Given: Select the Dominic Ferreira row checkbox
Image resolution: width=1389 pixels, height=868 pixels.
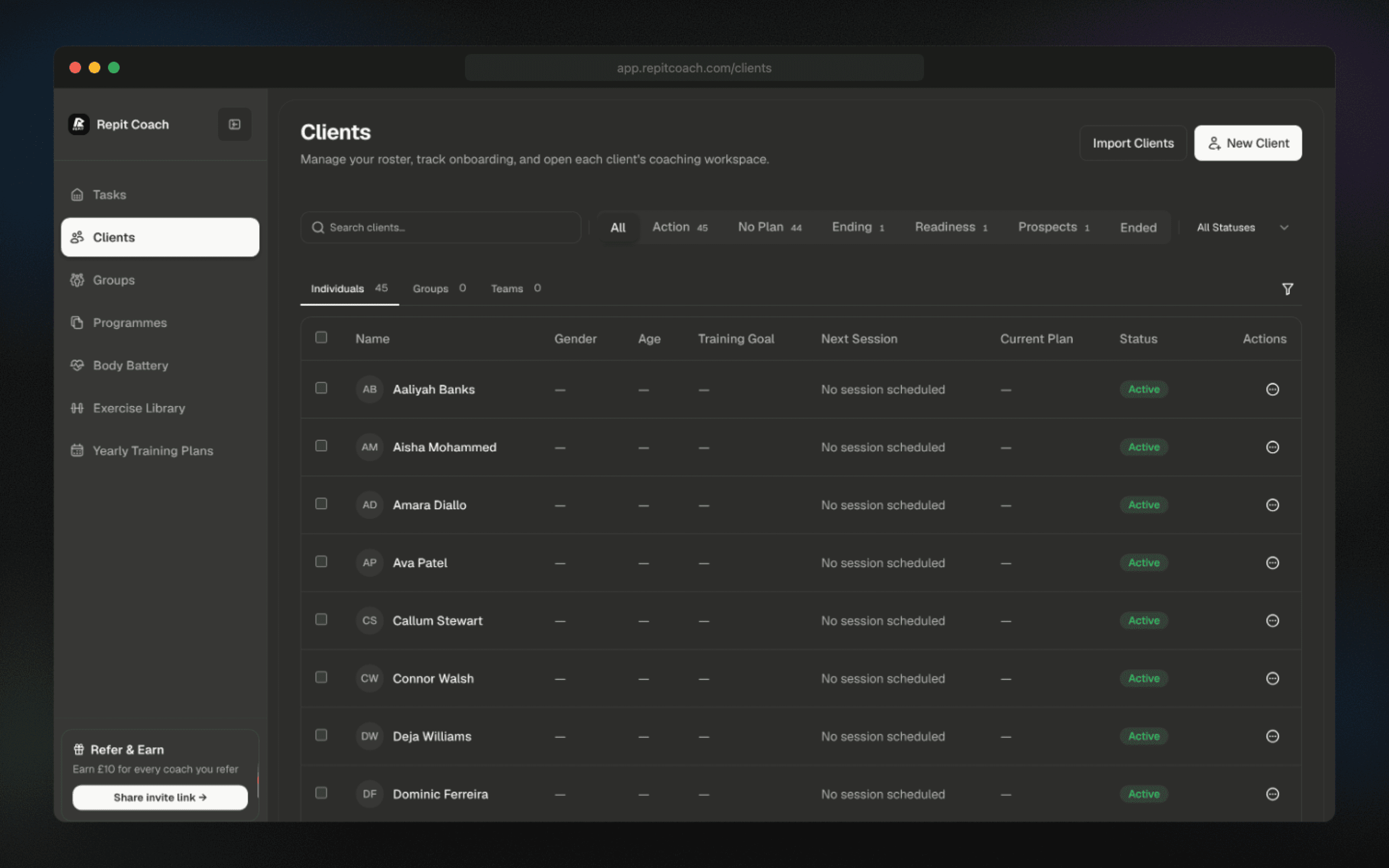Looking at the screenshot, I should (321, 793).
